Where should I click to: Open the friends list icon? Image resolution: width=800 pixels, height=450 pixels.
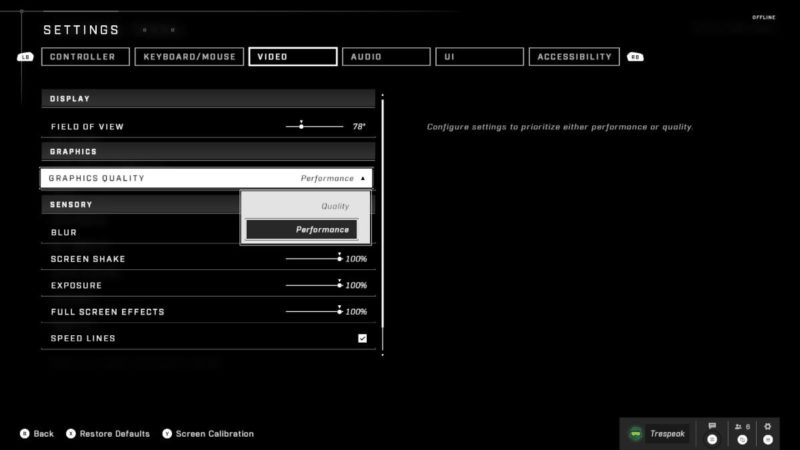740,427
